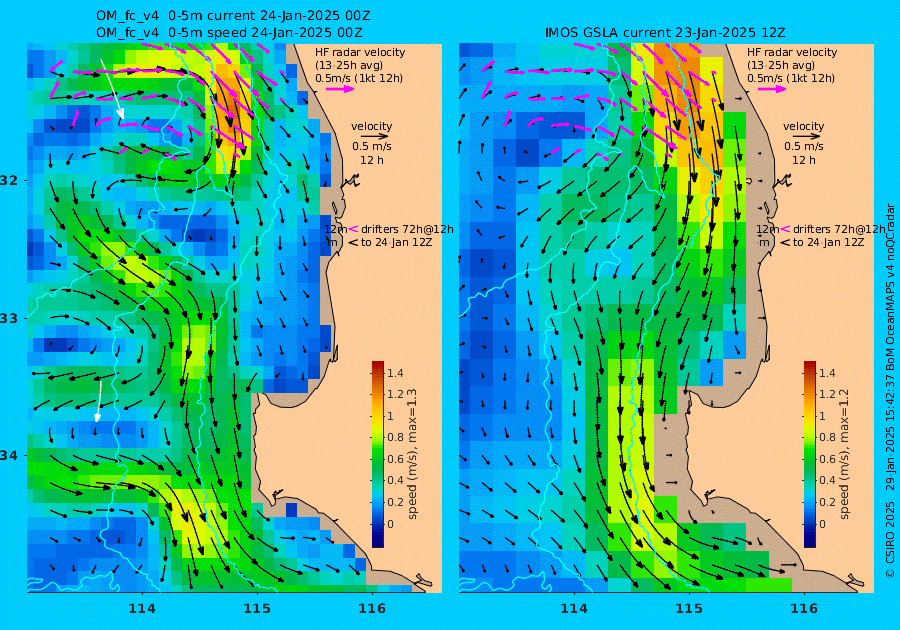900x630 pixels.
Task: Click 'drifters 72h@12h' label in right panel
Action: [x=839, y=229]
